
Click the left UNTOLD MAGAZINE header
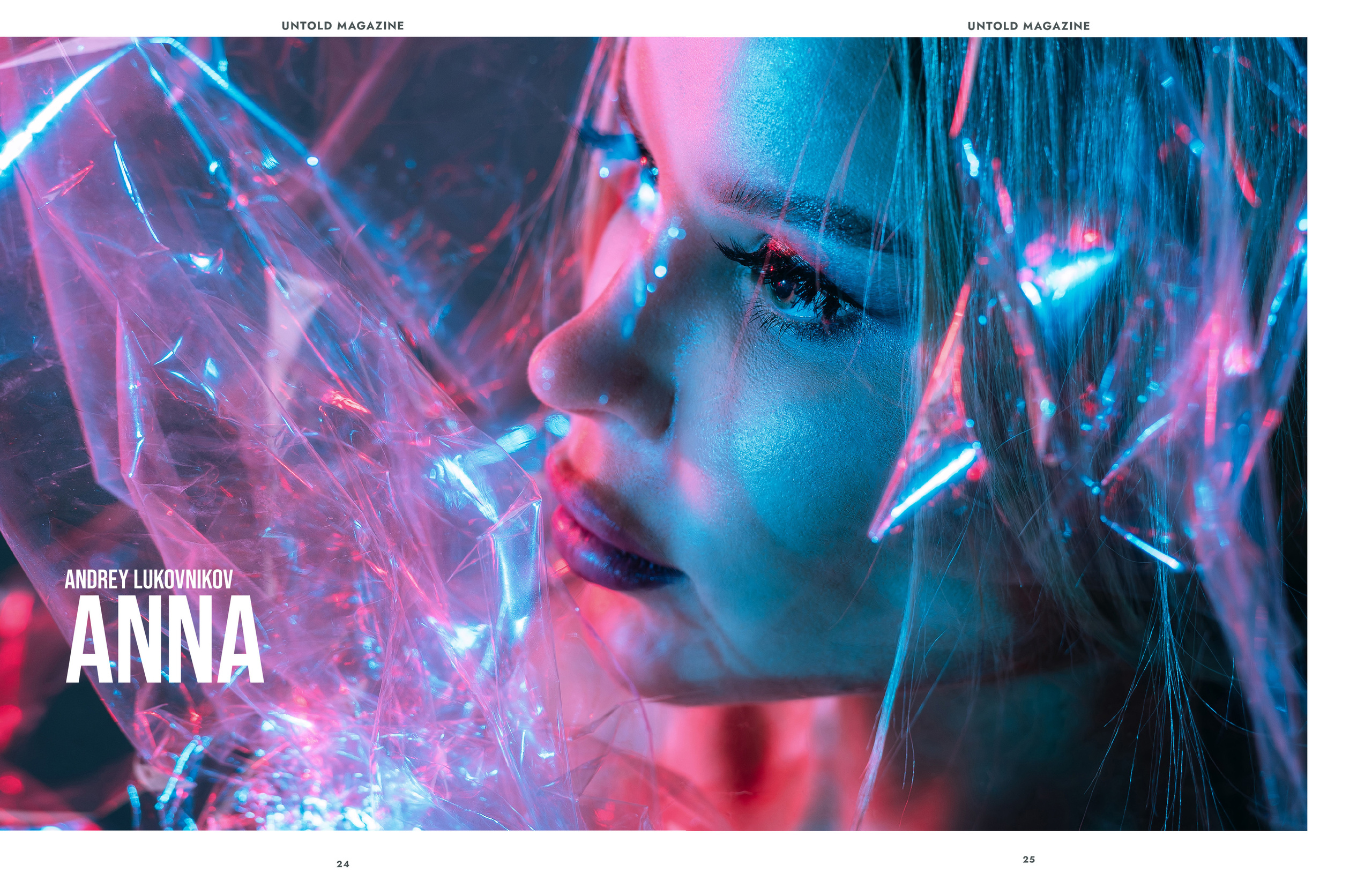342,25
